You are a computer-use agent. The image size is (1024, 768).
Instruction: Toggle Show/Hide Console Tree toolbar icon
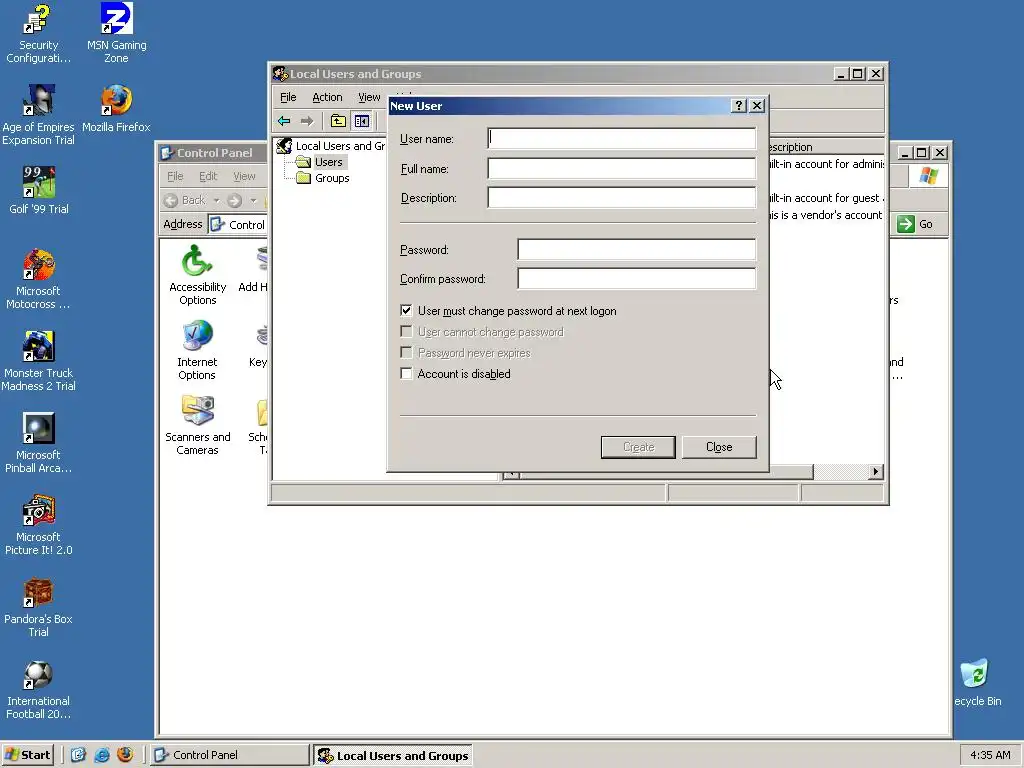pyautogui.click(x=361, y=121)
